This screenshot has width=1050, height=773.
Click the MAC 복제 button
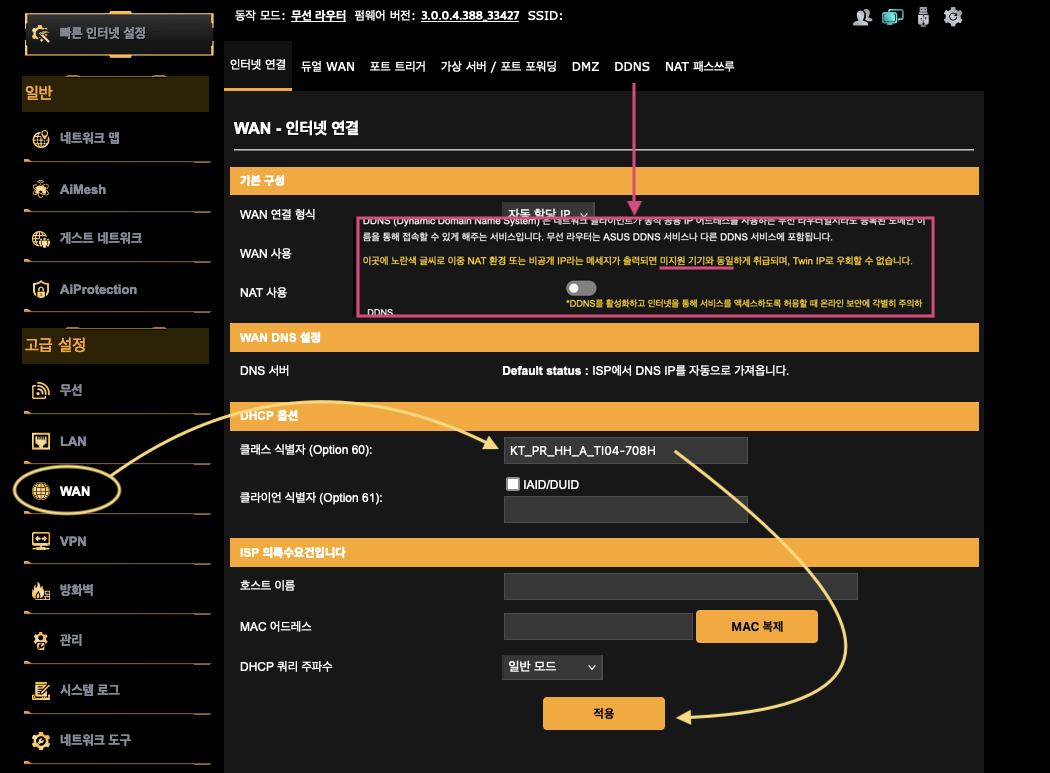(x=757, y=626)
